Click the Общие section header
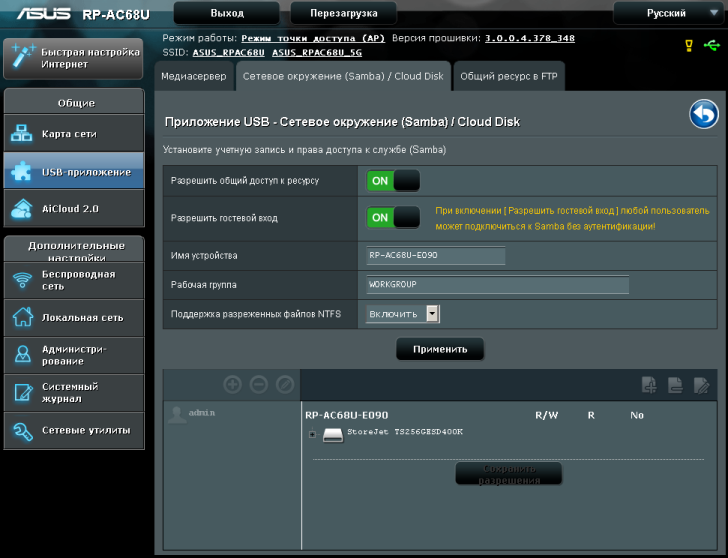 [x=74, y=102]
